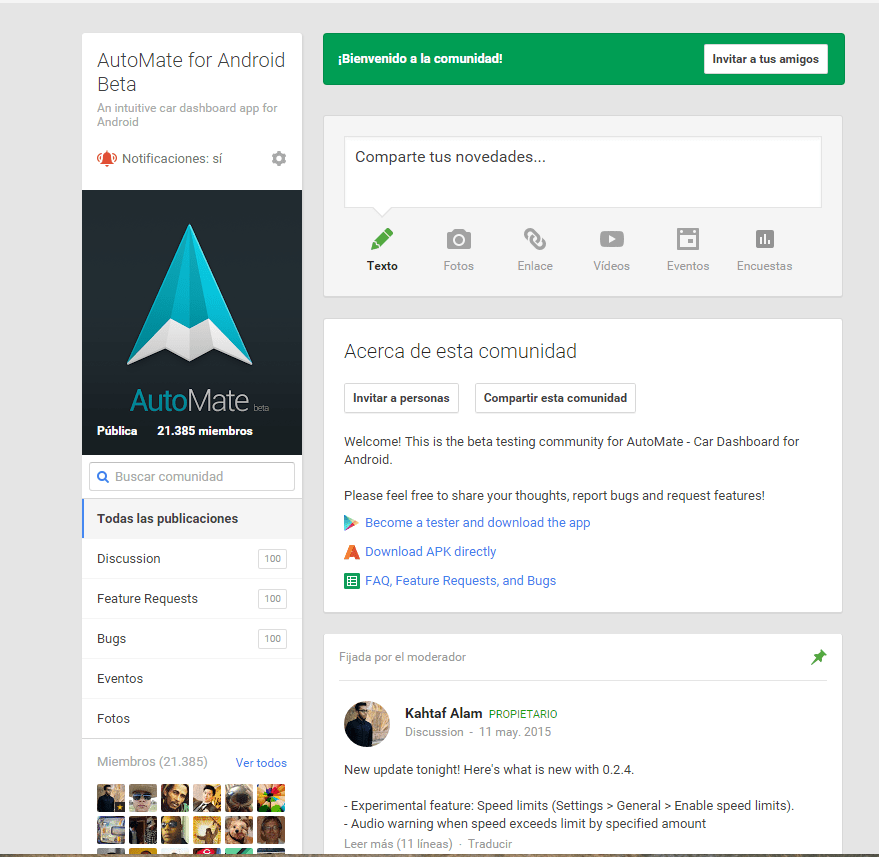Open Kahtaf Alam's profile photo
879x857 pixels.
[x=367, y=724]
